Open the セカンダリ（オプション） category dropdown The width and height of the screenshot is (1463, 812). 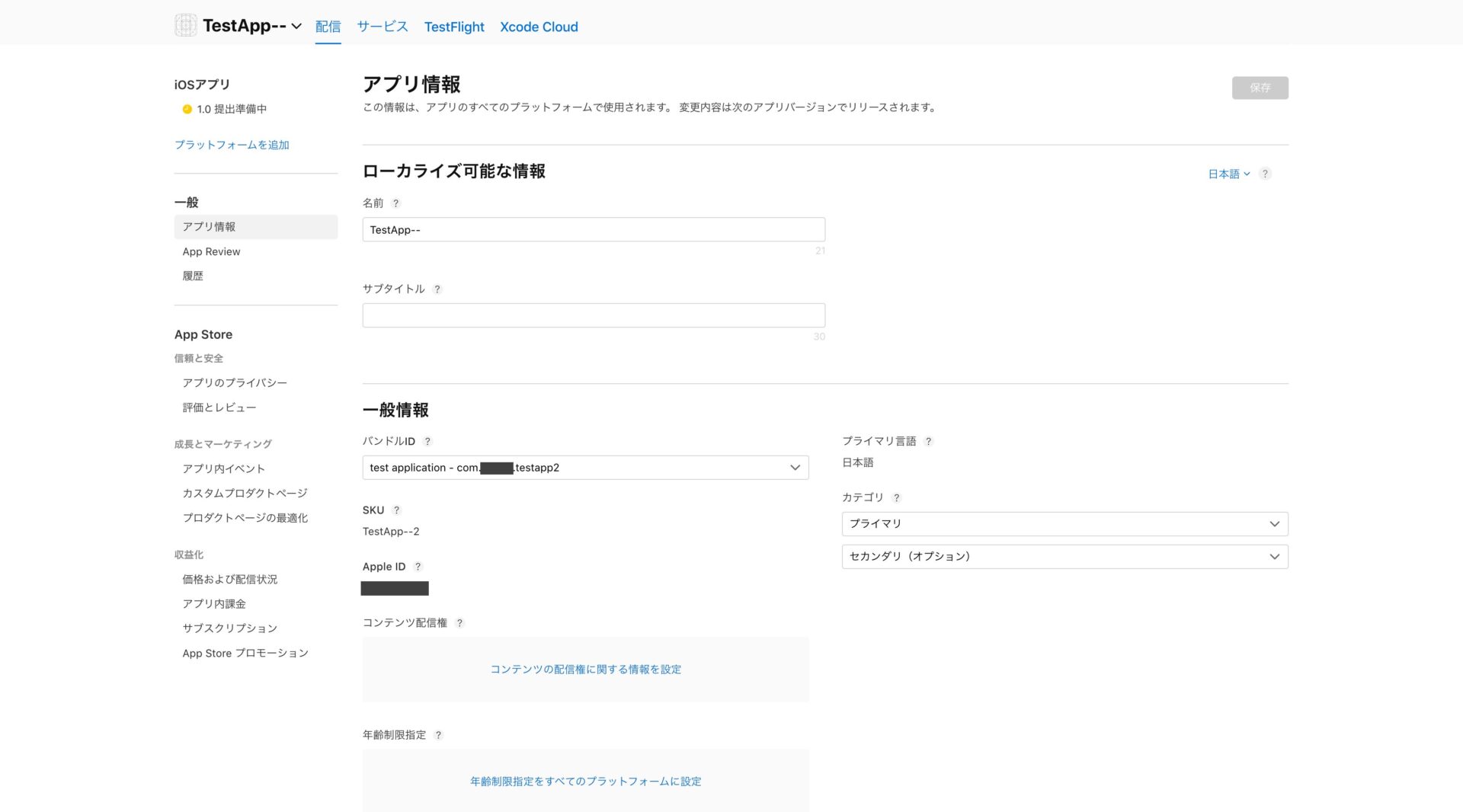pos(1064,557)
